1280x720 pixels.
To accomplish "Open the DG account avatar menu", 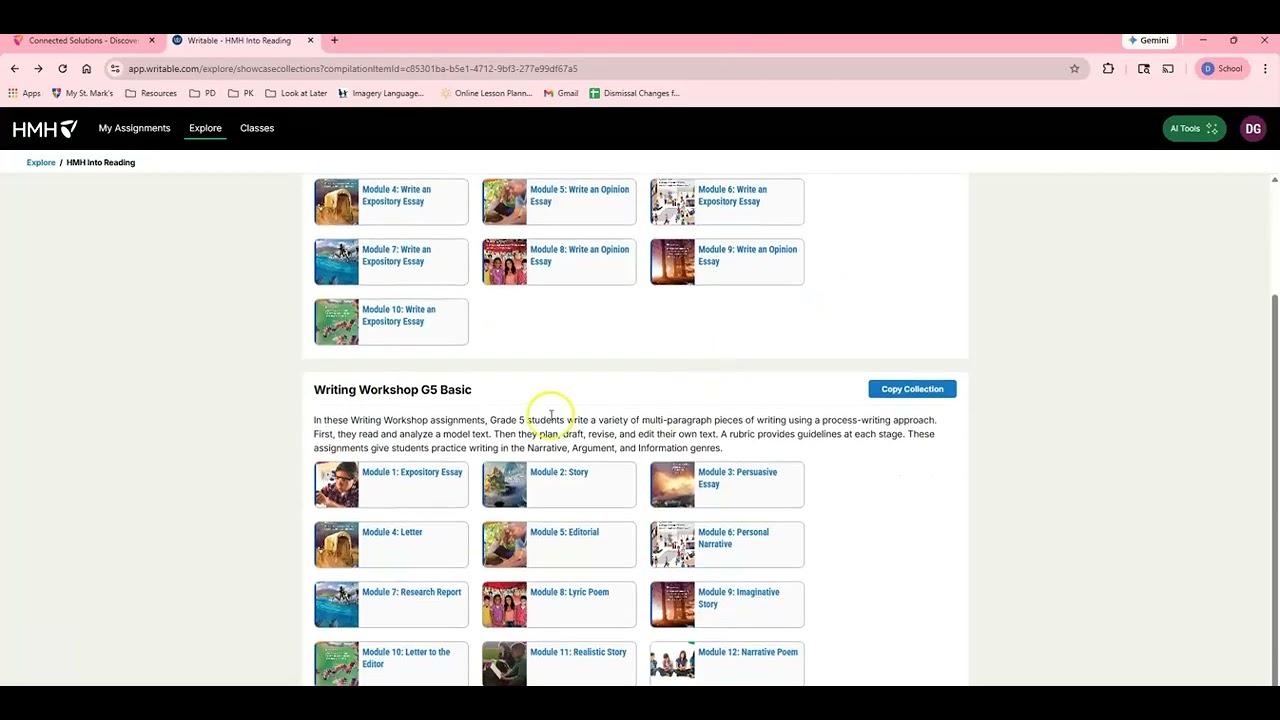I will [1253, 128].
